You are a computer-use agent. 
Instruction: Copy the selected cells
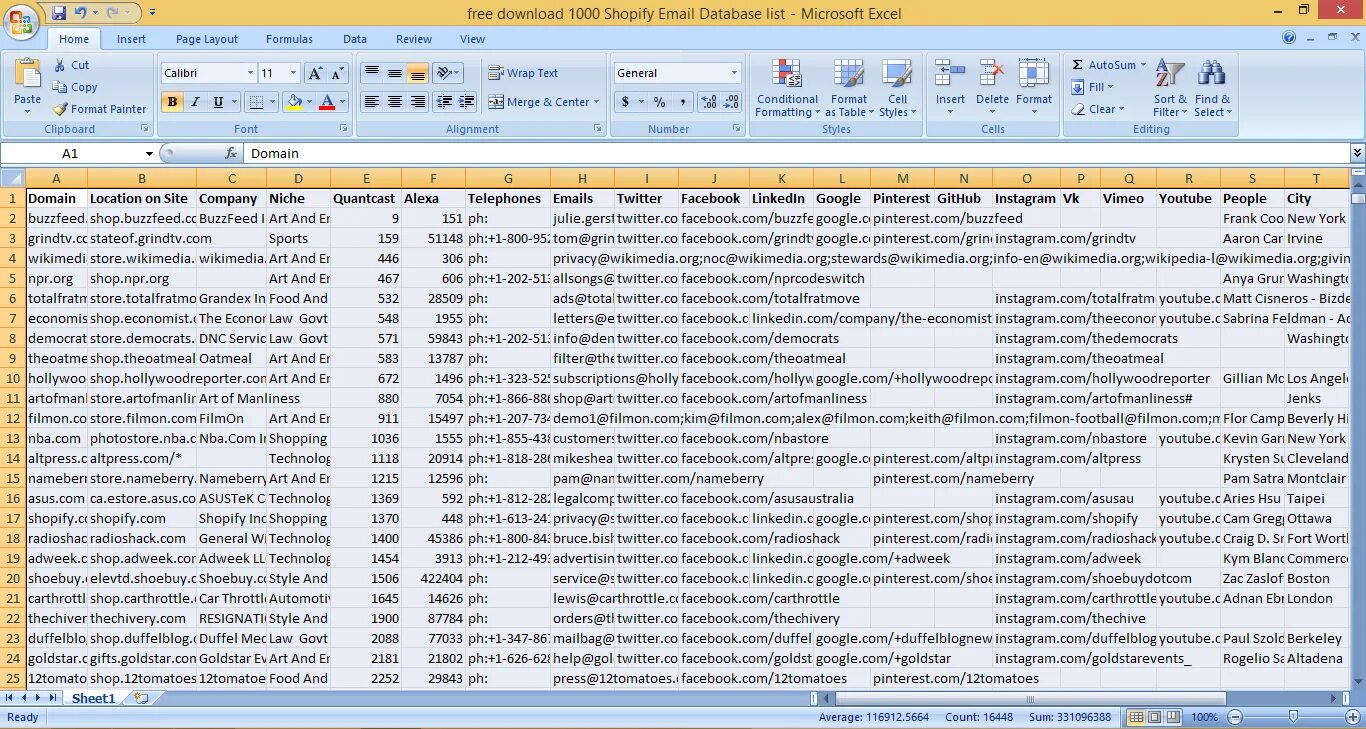75,87
